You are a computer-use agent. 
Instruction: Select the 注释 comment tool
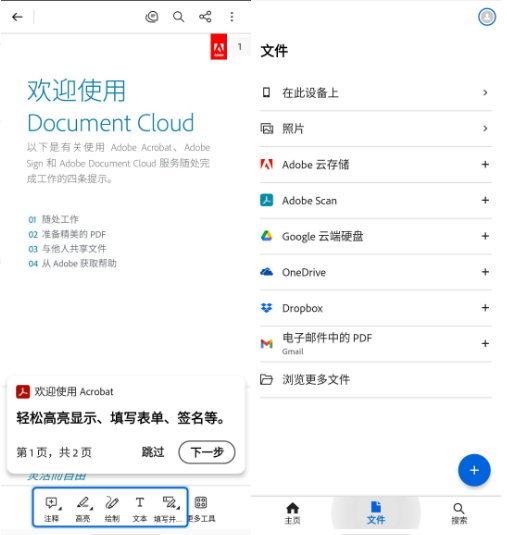52,509
